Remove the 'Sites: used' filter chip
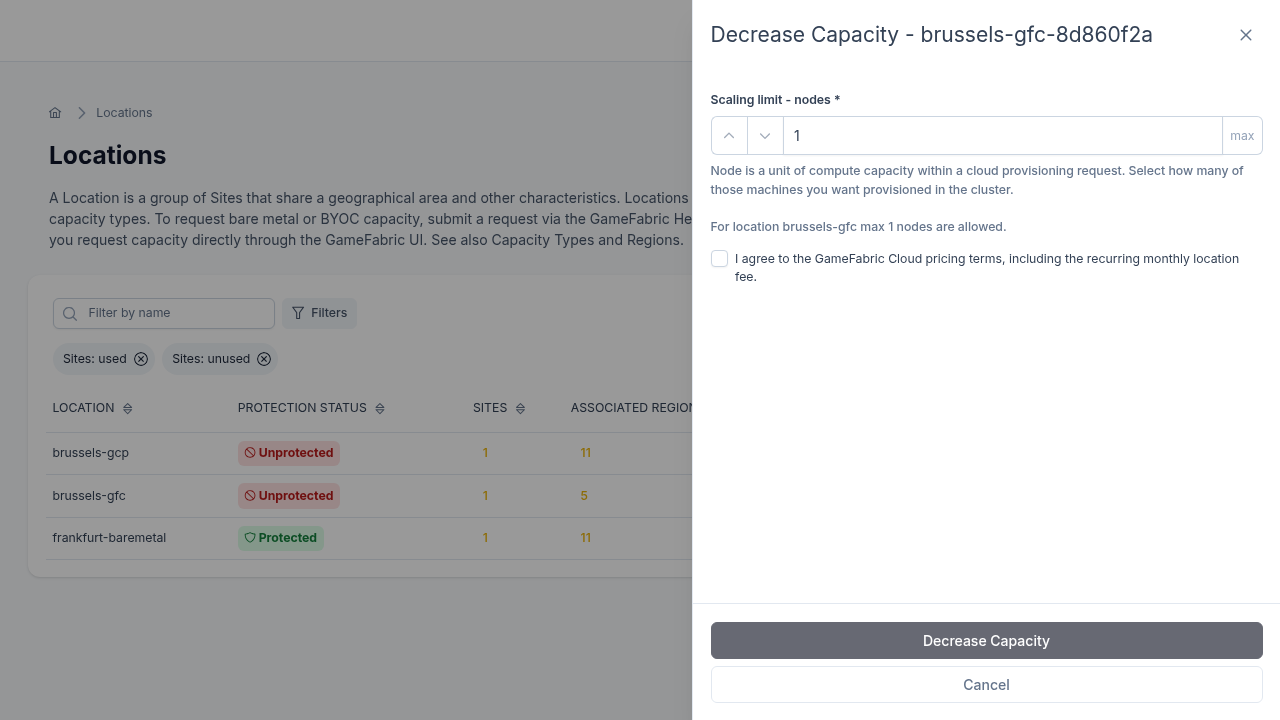Viewport: 1280px width, 720px height. click(x=141, y=359)
